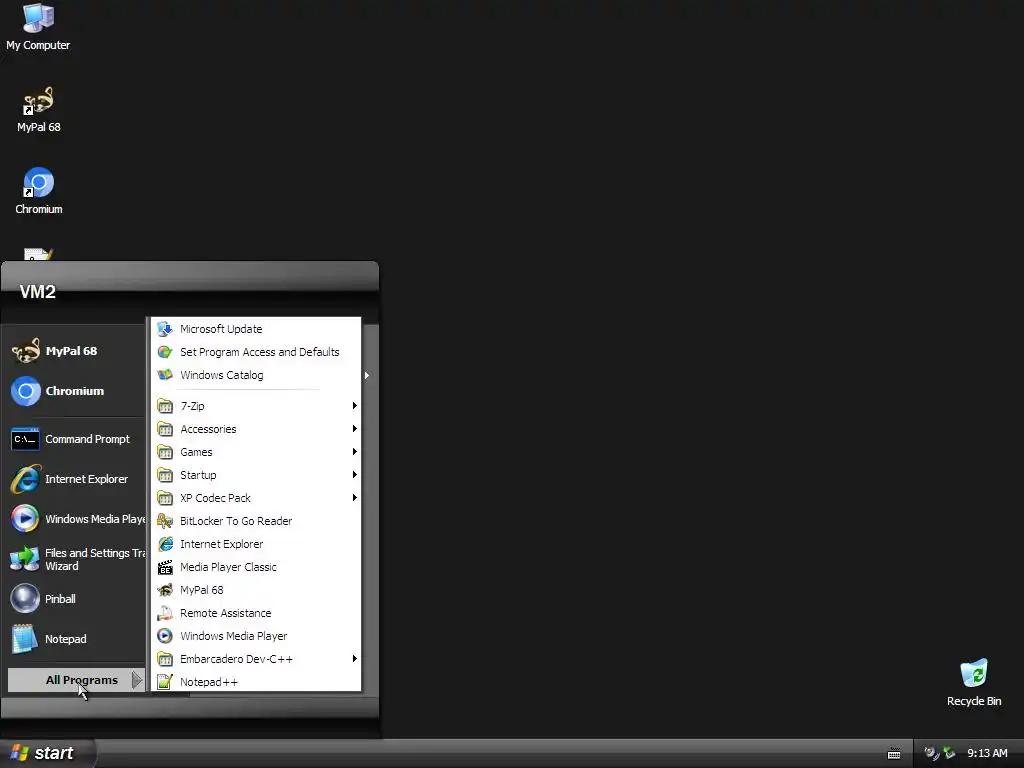1024x768 pixels.
Task: Click the second system tray network icon
Action: click(x=949, y=753)
